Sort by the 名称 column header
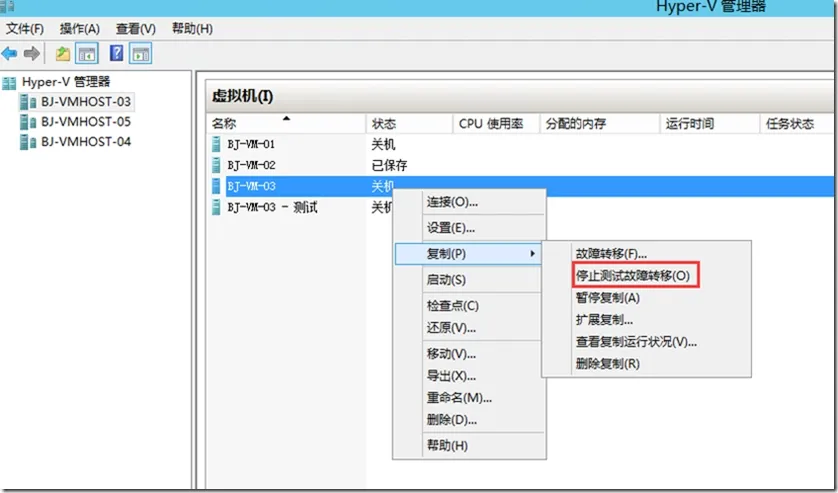 coord(286,124)
